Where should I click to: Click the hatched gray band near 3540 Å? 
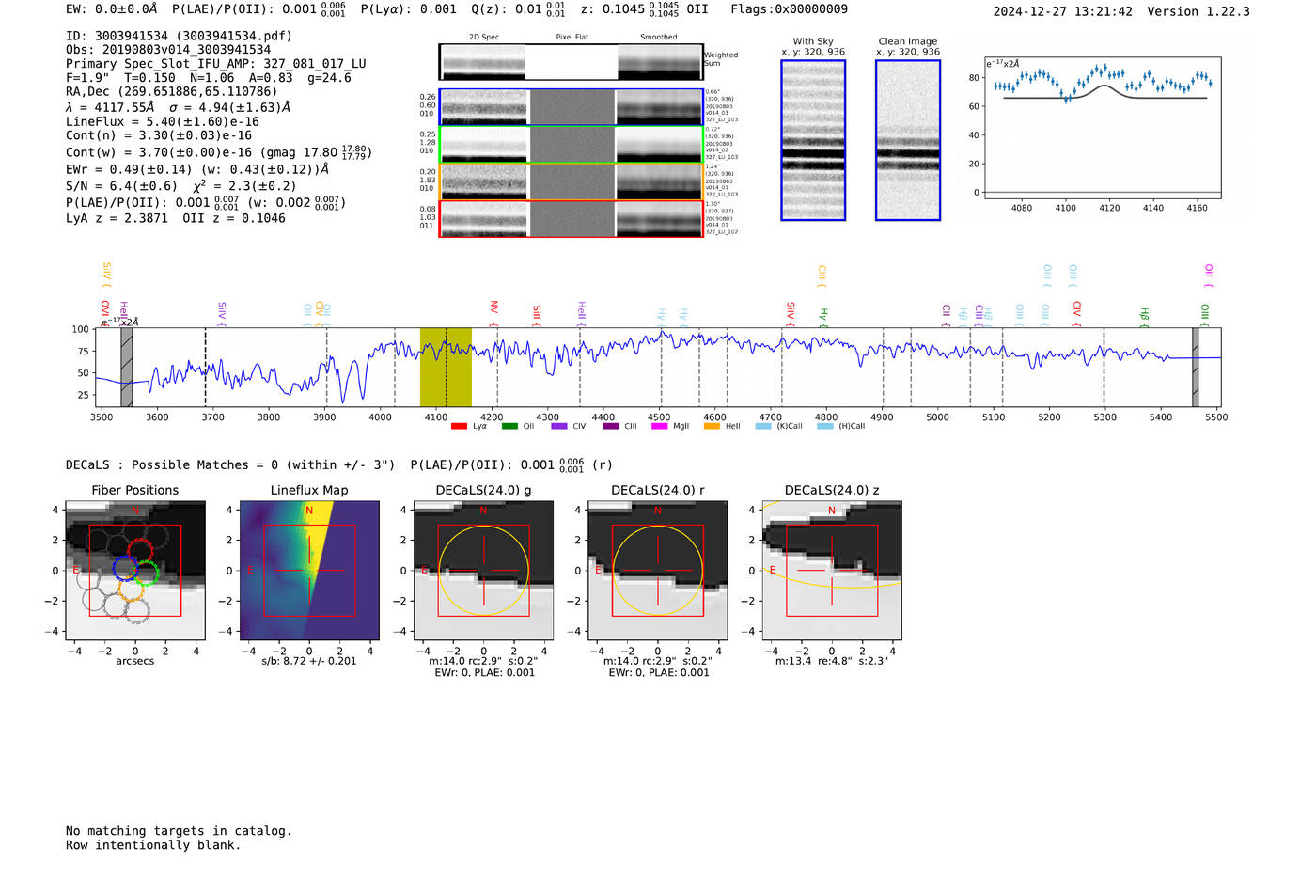point(127,368)
